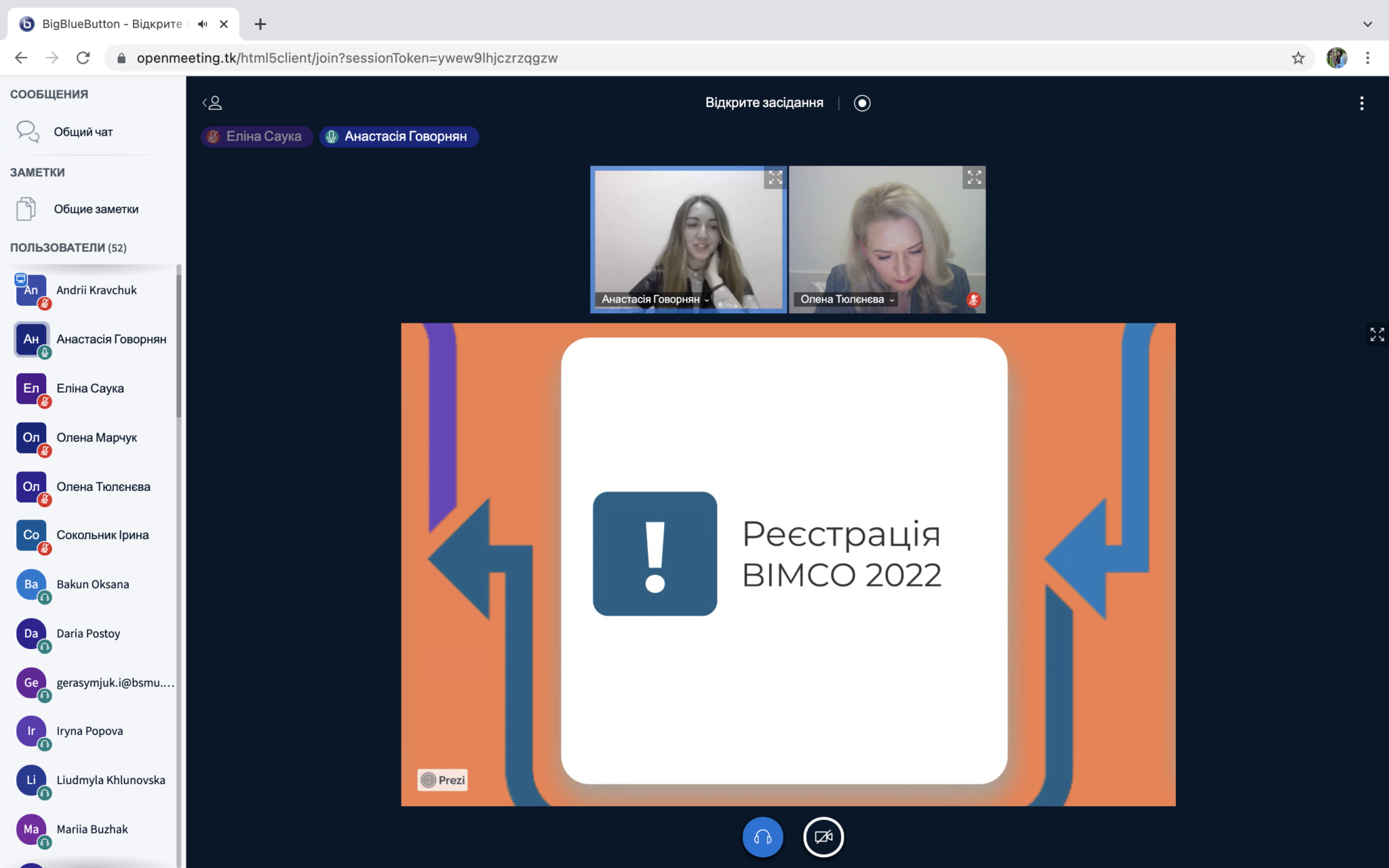This screenshot has width=1389, height=868.
Task: Go back in browser
Action: (21, 58)
